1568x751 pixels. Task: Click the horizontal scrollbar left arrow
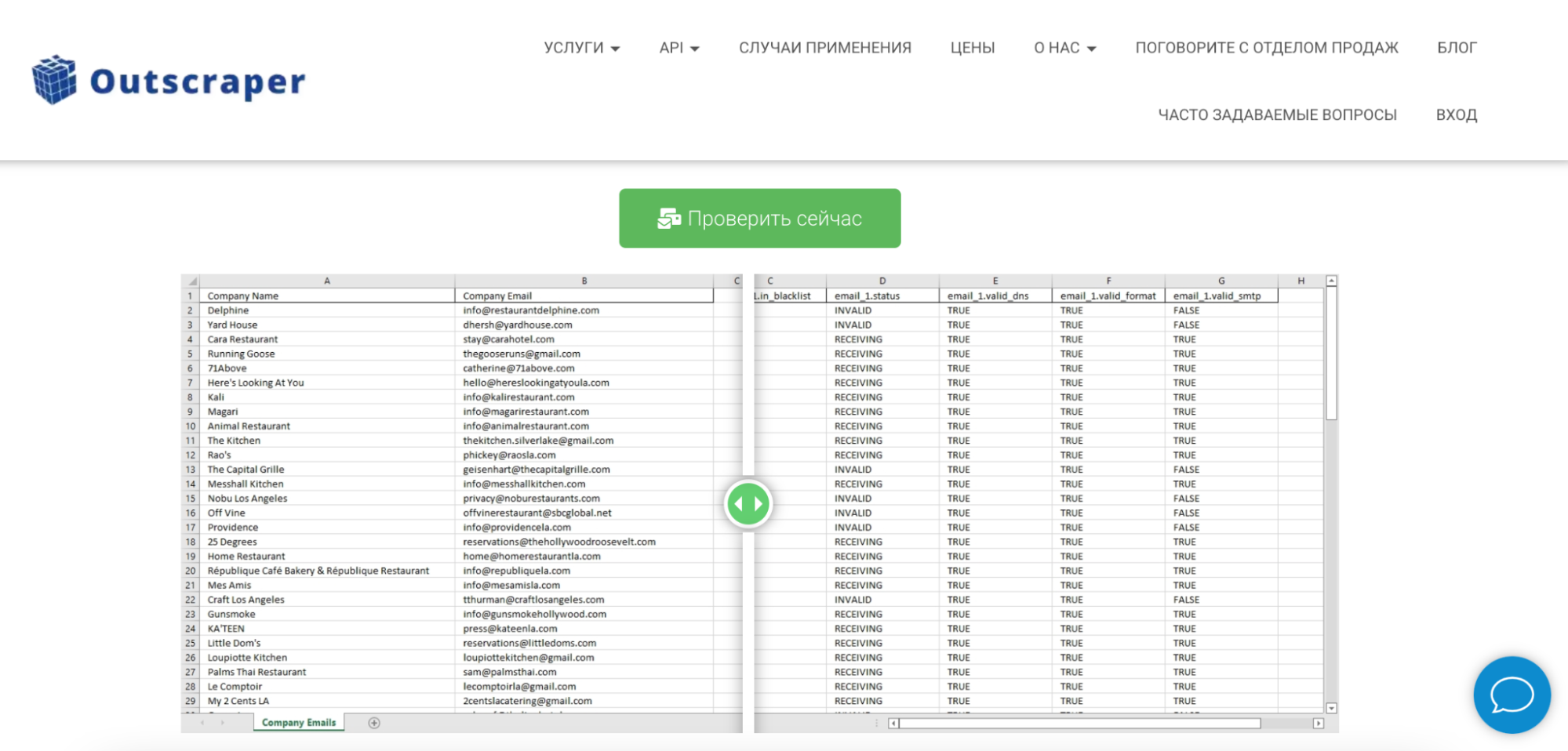pyautogui.click(x=893, y=724)
